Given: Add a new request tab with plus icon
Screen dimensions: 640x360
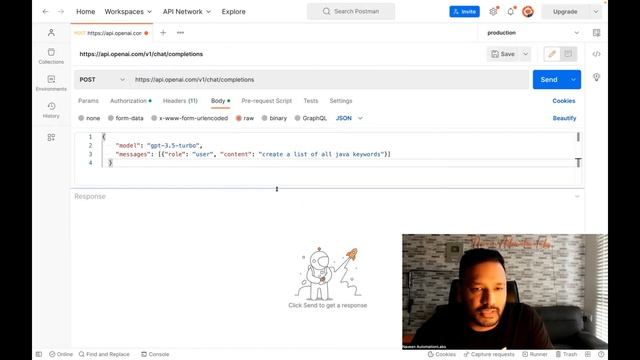Looking at the screenshot, I should (x=163, y=33).
